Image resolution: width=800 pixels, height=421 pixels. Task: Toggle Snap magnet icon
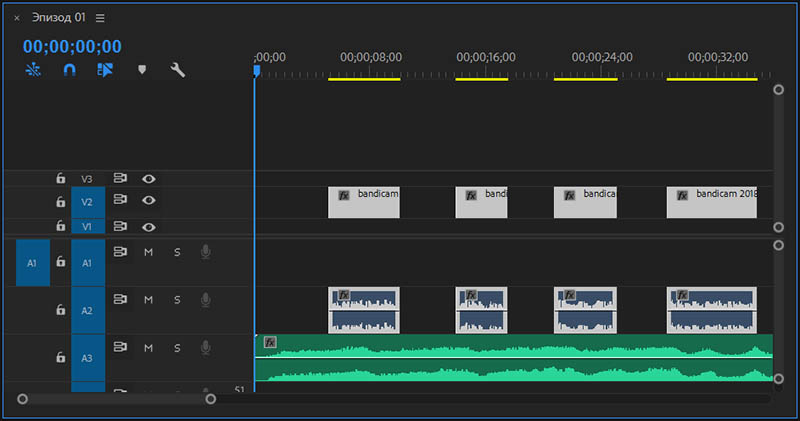69,69
